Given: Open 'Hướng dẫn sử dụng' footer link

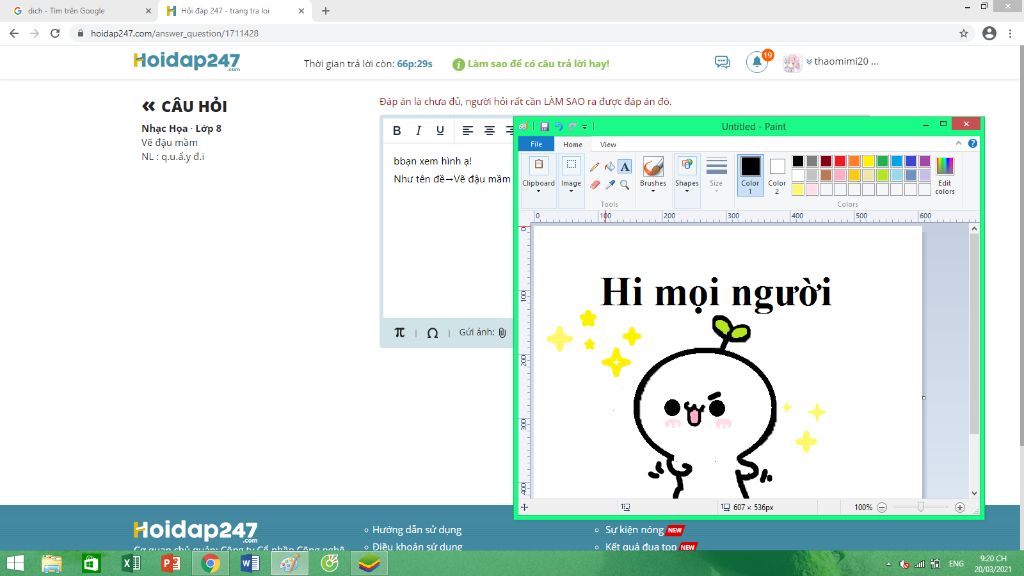Looking at the screenshot, I should [417, 530].
